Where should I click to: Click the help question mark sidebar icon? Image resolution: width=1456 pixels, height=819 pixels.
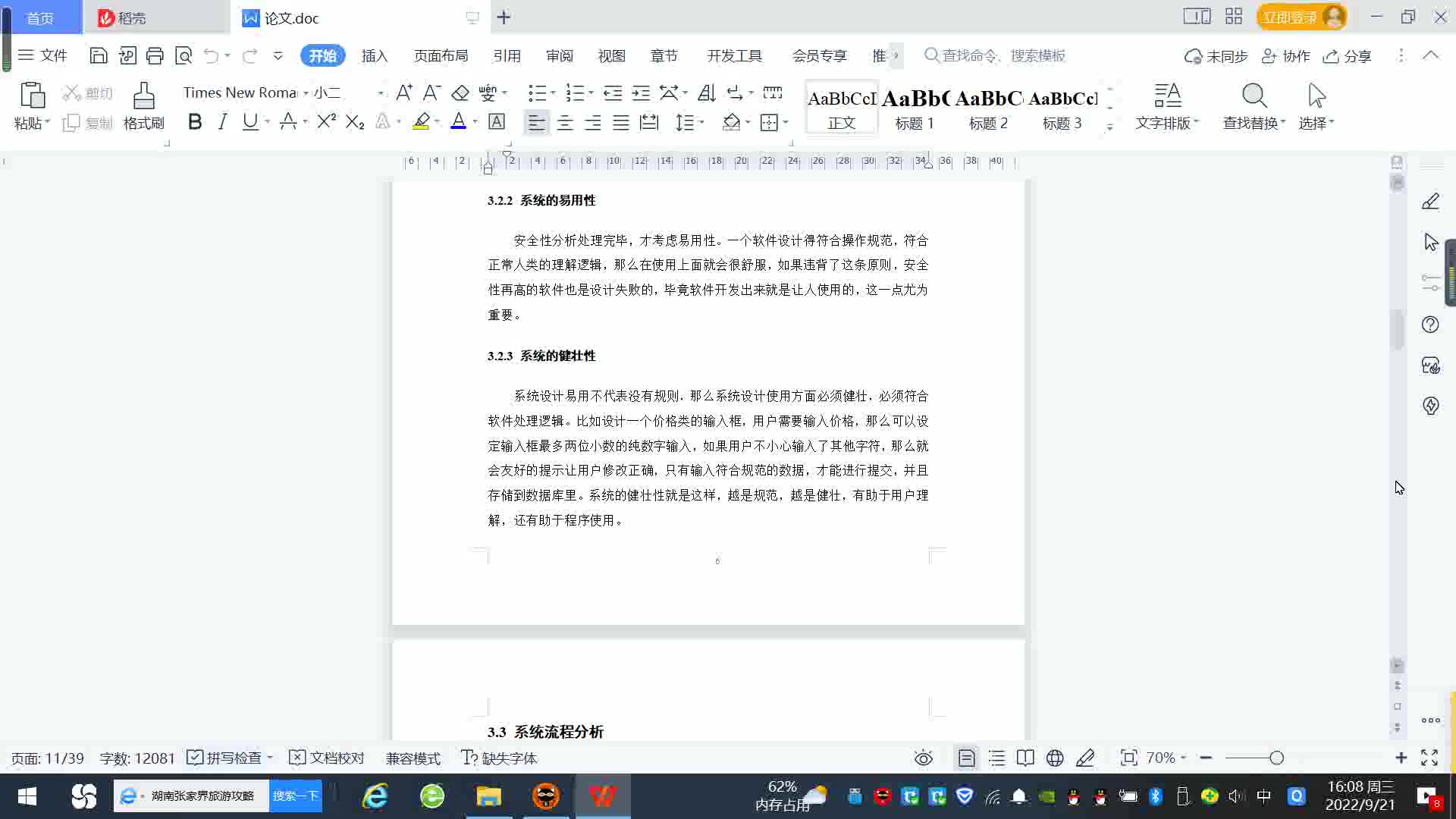tap(1430, 325)
